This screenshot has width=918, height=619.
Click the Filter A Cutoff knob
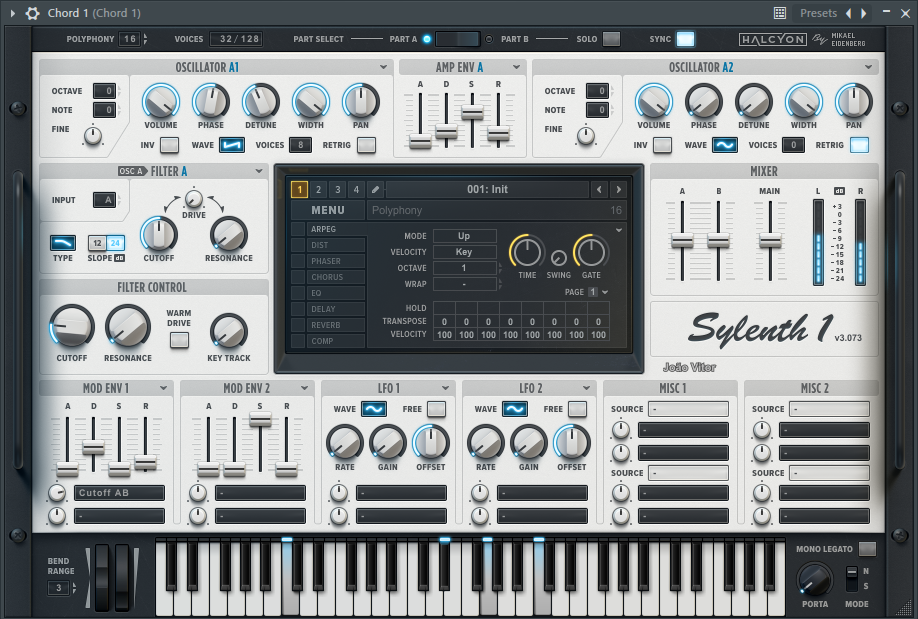point(159,234)
